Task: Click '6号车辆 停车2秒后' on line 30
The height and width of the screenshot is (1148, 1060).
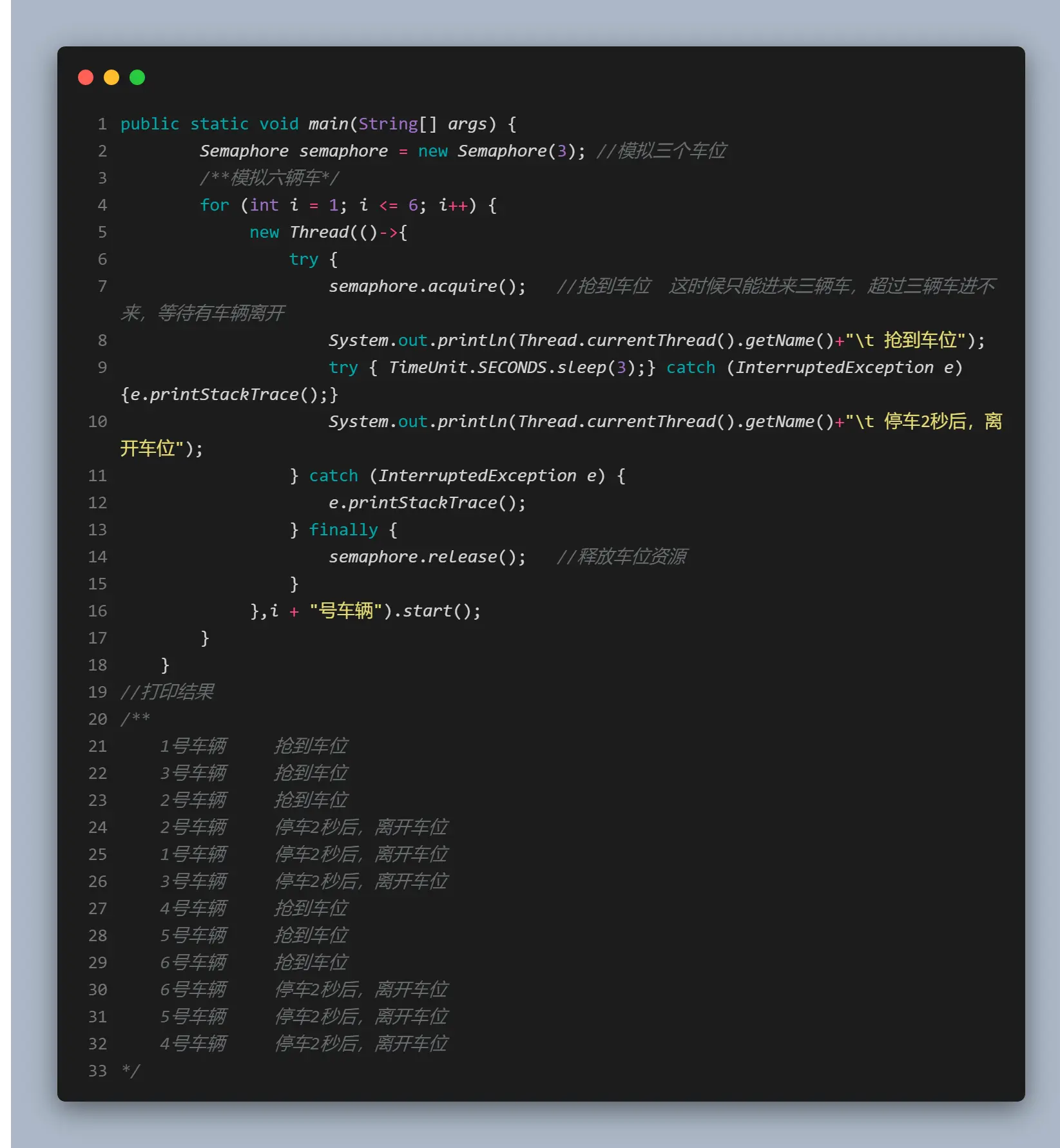Action: point(260,990)
